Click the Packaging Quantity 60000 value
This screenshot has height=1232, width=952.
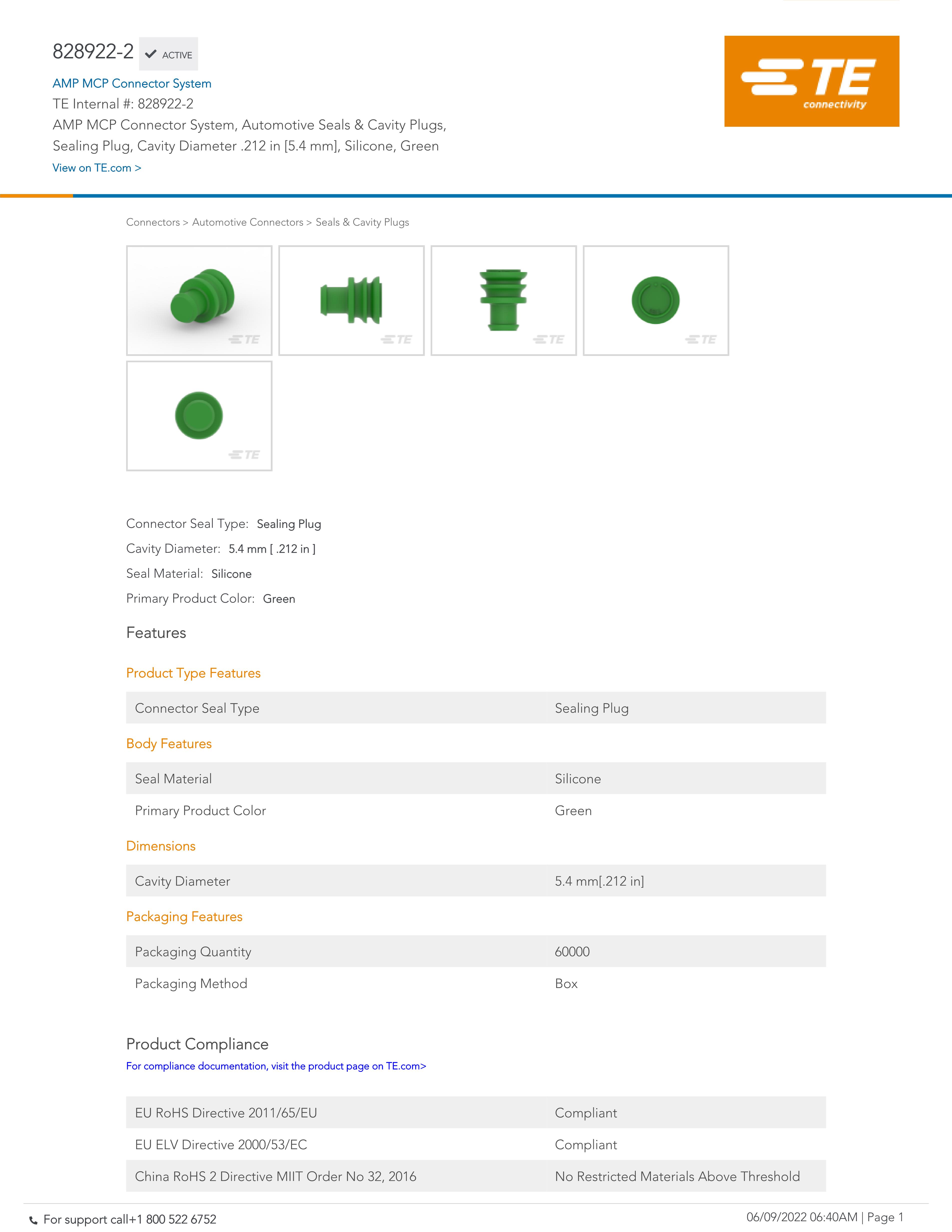coord(572,952)
